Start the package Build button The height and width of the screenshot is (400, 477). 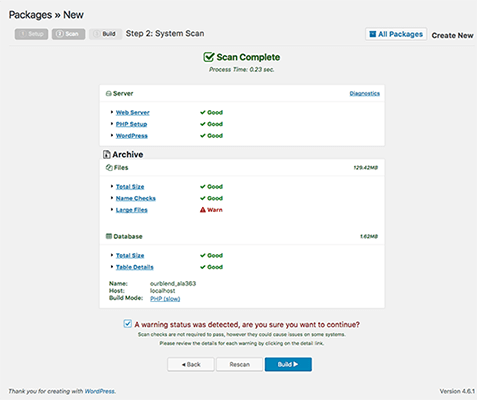(288, 364)
